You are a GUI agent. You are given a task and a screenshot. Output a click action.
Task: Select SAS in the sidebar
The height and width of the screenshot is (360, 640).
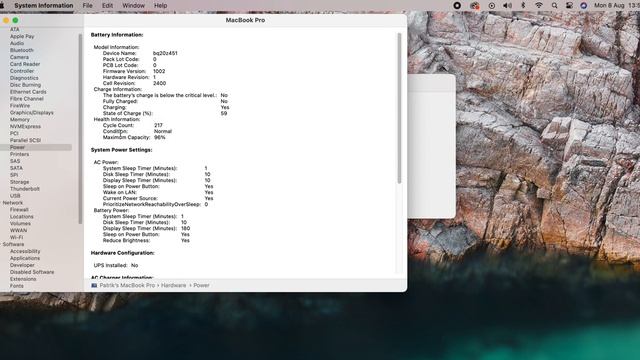(15, 161)
